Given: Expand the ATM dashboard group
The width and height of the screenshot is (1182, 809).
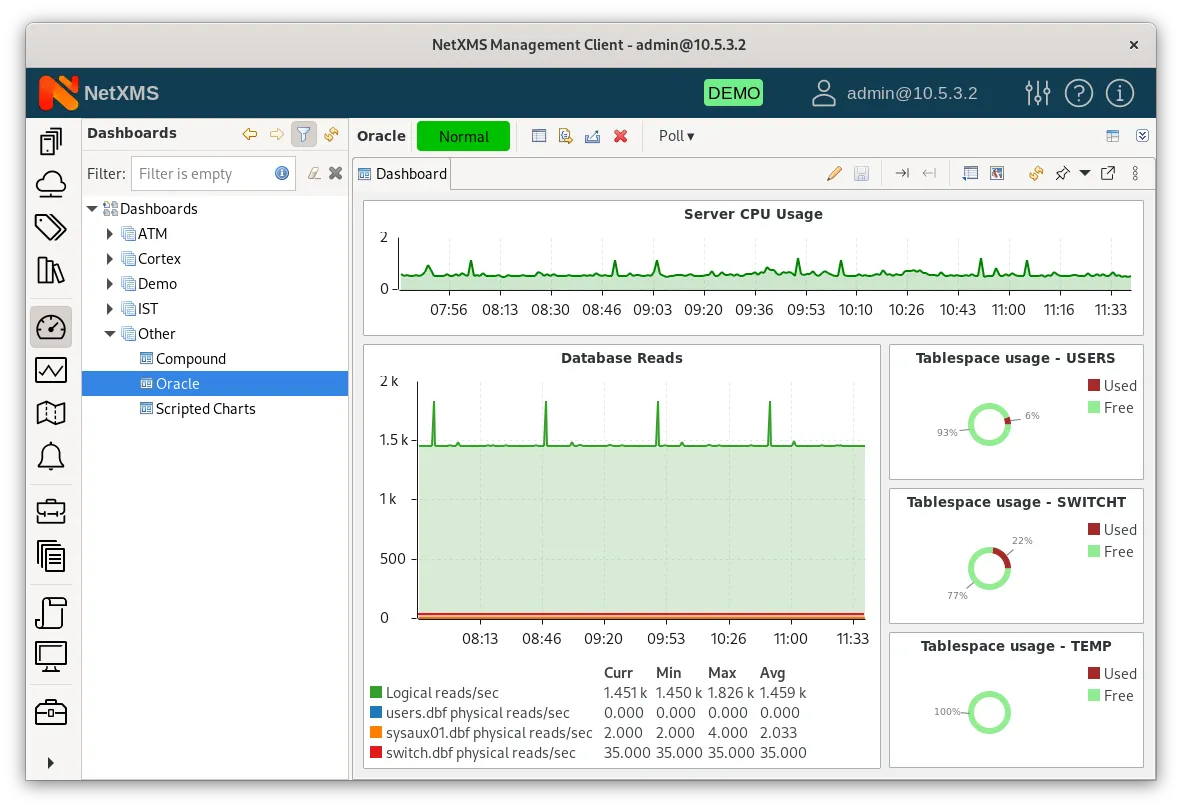Looking at the screenshot, I should [110, 234].
